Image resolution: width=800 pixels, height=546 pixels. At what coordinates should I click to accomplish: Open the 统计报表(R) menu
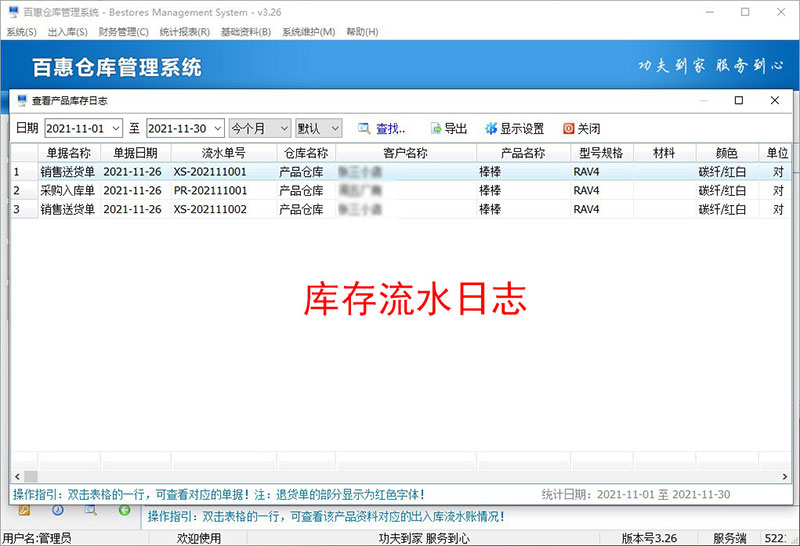(185, 32)
